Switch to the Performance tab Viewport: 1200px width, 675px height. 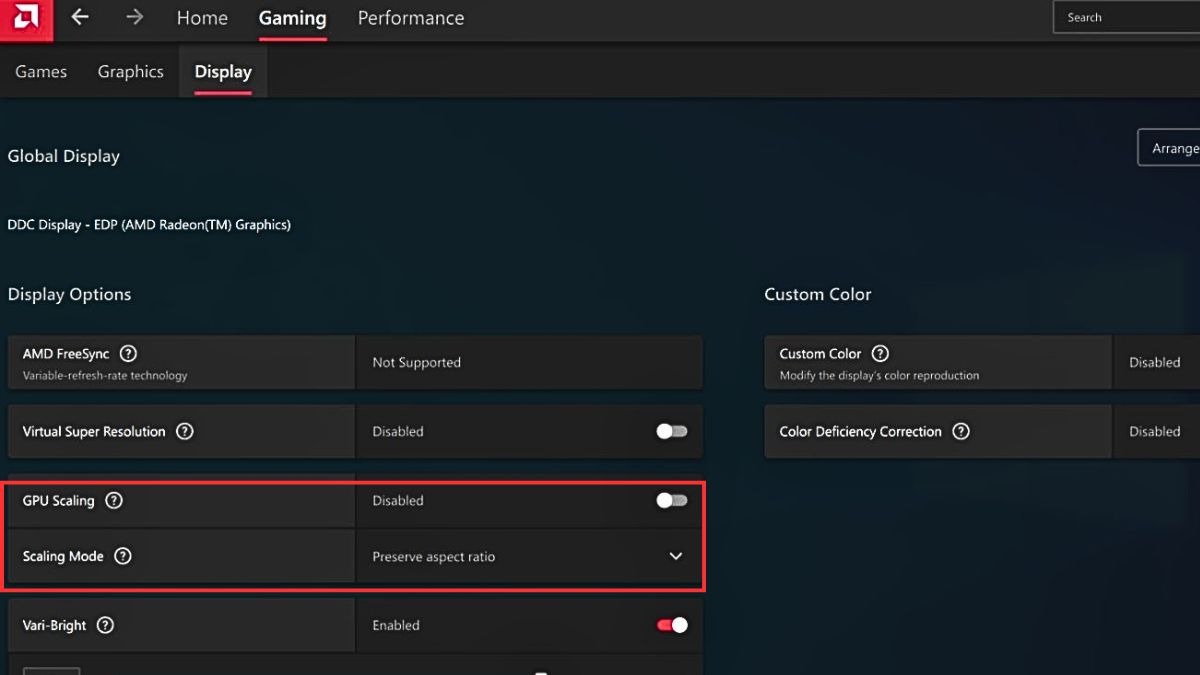(411, 18)
